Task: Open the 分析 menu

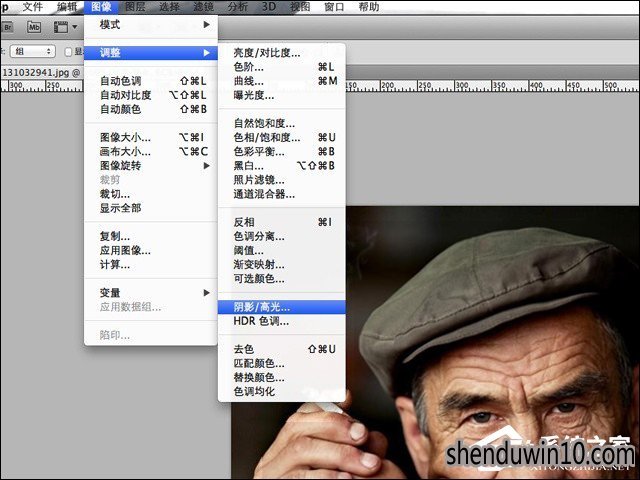Action: pos(238,7)
